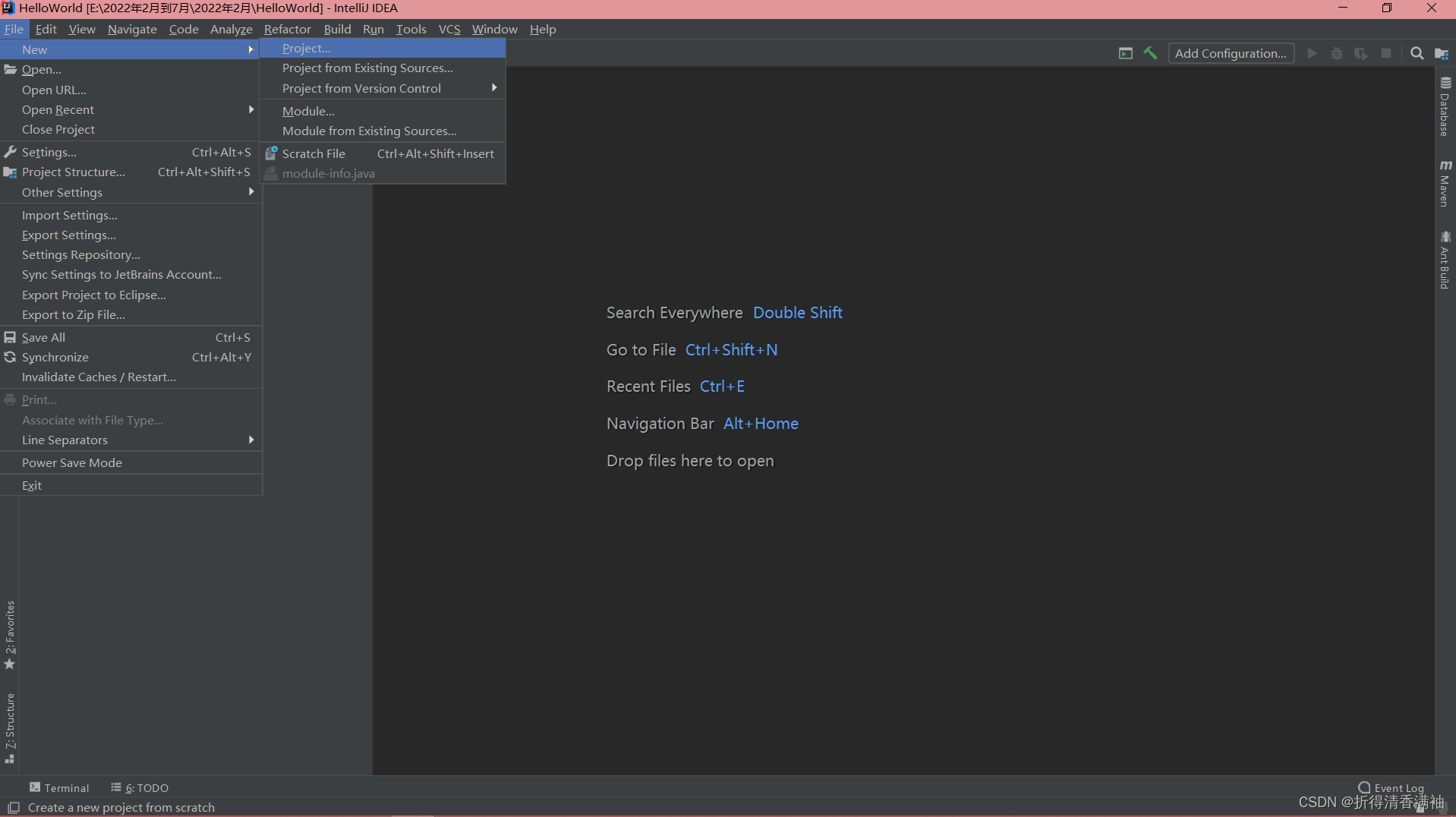This screenshot has height=817, width=1456.
Task: Open the Window menu
Action: tap(494, 29)
